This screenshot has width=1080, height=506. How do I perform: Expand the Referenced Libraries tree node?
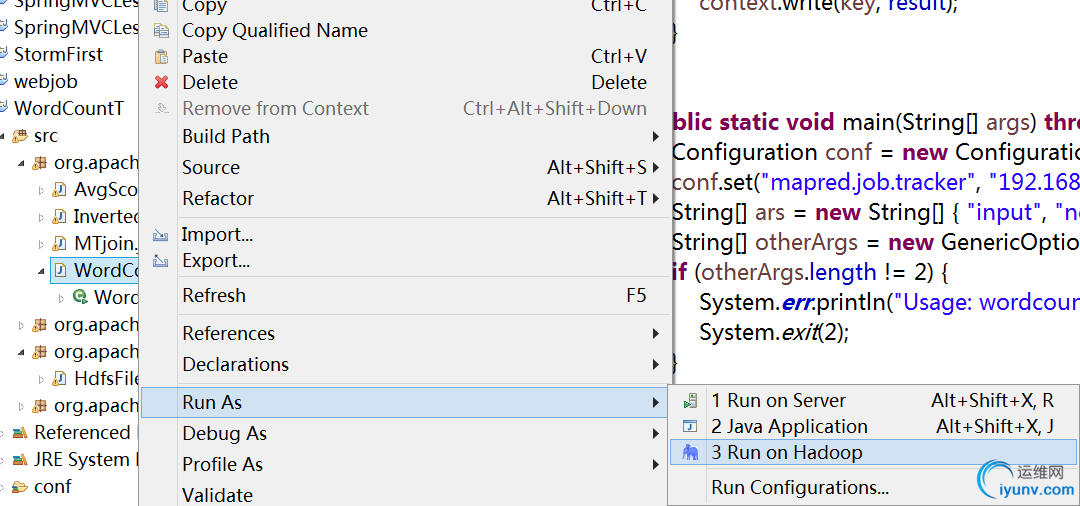(x=3, y=433)
